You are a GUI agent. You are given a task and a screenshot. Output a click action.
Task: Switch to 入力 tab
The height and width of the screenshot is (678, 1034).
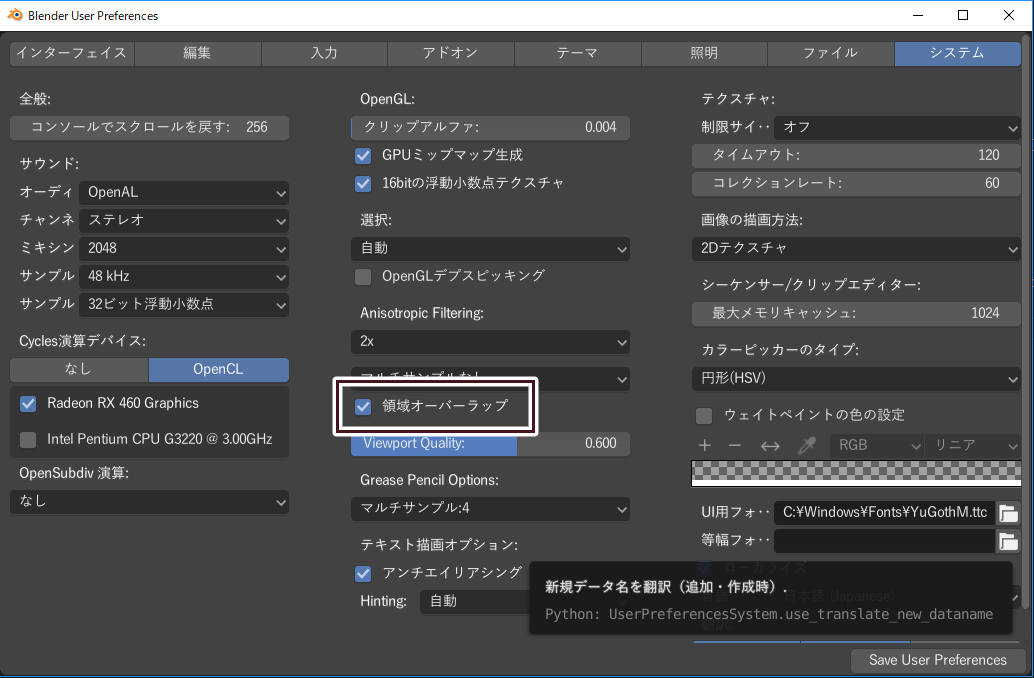[324, 53]
